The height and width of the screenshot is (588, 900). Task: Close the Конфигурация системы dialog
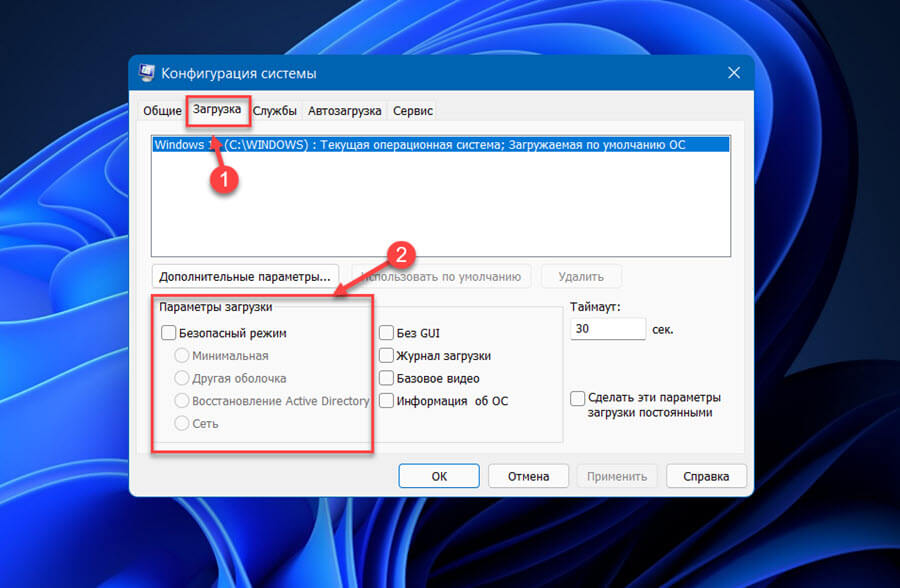[734, 73]
